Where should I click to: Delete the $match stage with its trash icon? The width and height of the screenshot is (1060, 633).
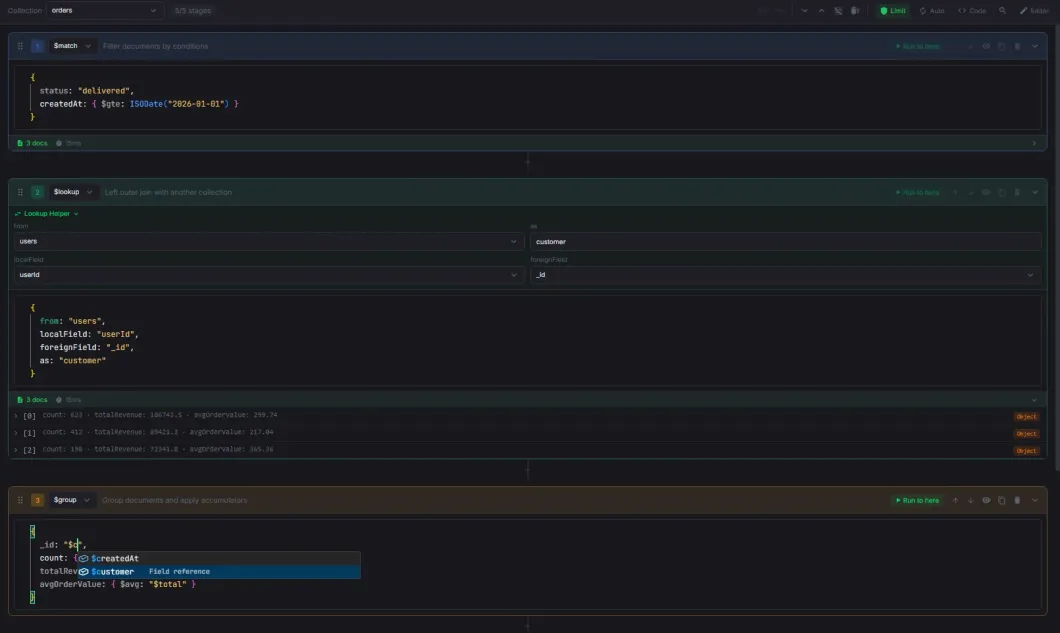pyautogui.click(x=1017, y=45)
